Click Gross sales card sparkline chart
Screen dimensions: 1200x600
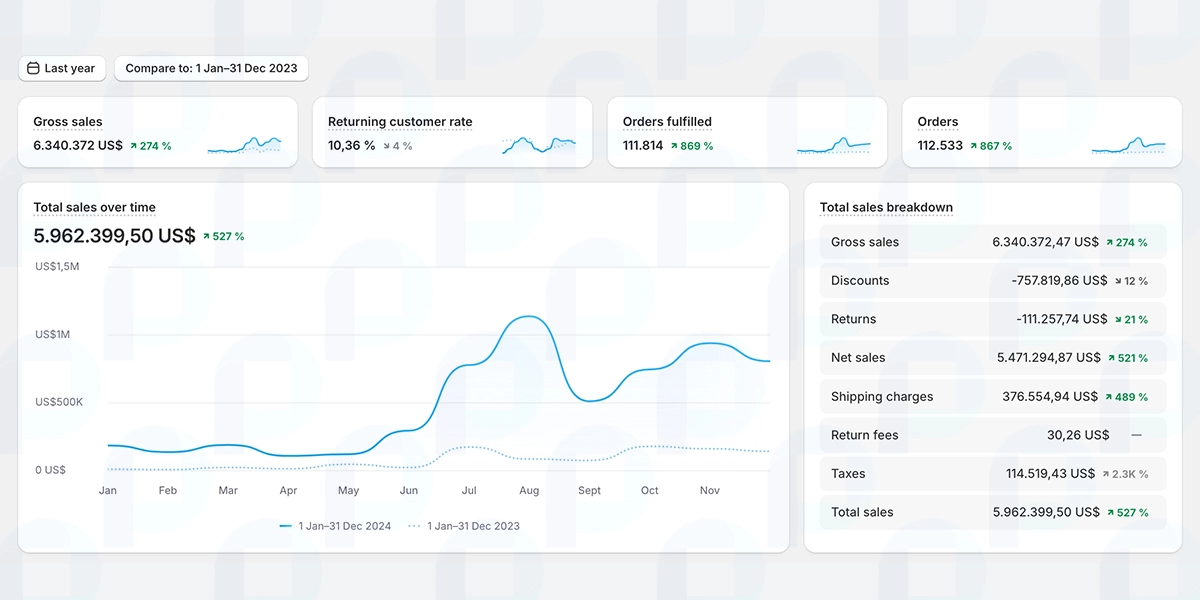[x=245, y=145]
